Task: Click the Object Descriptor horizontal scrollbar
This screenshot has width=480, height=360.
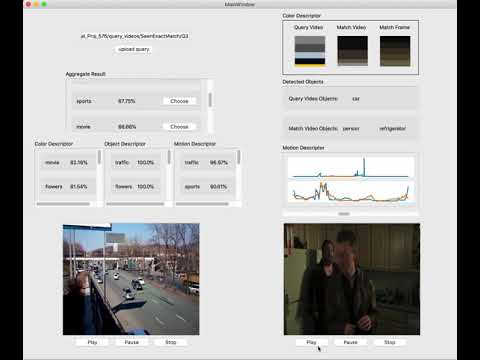Action: (136, 204)
